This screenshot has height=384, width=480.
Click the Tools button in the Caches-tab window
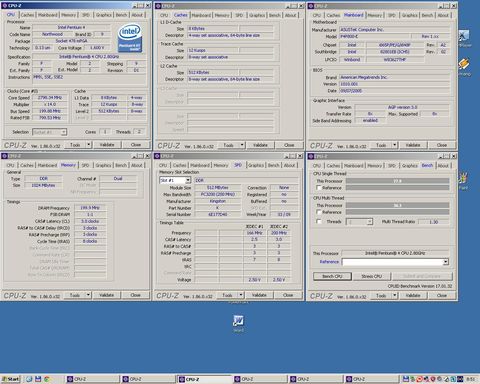pos(228,145)
